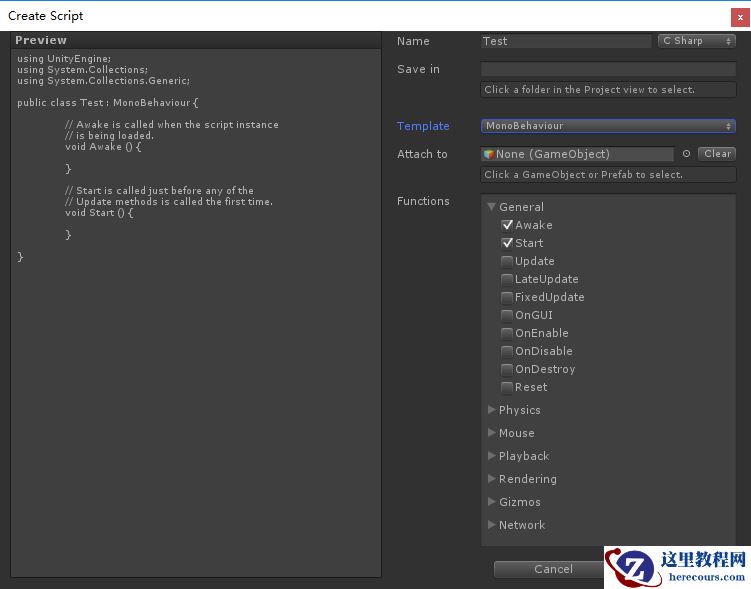Click the Clear button beside Attach to
This screenshot has height=589, width=751.
point(717,154)
